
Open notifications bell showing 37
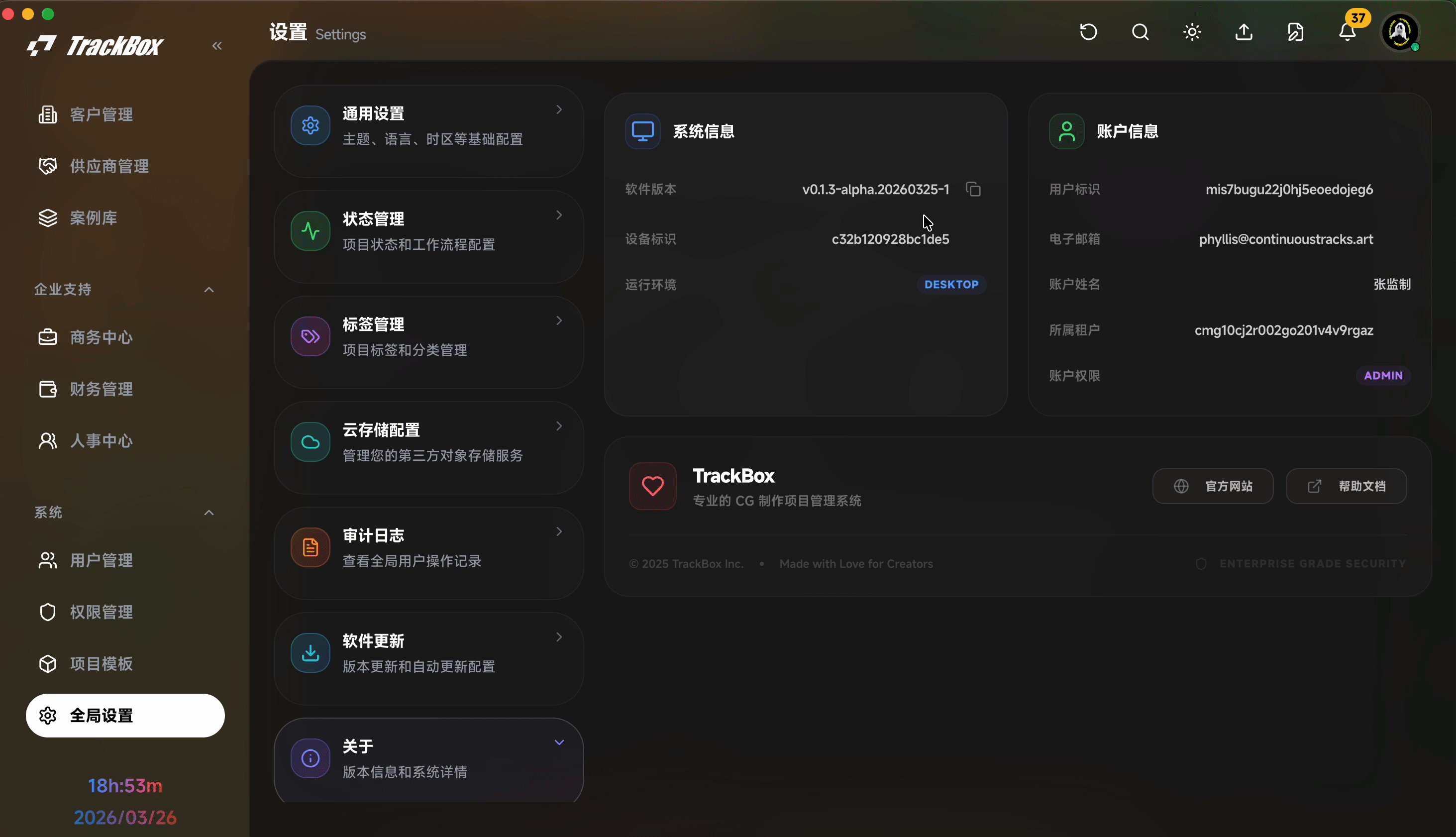[1348, 32]
